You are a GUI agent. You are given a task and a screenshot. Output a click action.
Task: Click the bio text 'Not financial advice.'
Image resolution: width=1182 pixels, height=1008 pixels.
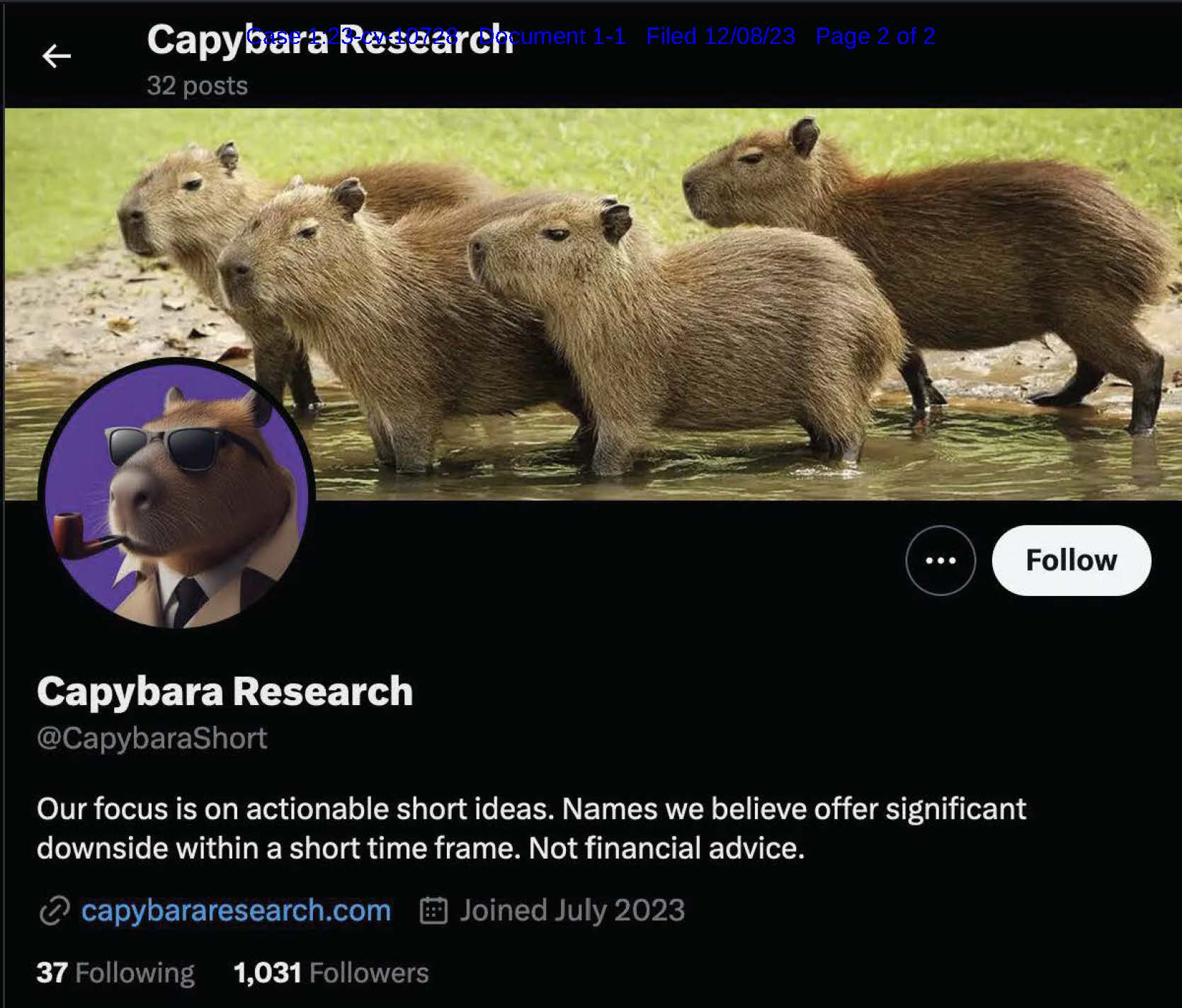point(666,848)
